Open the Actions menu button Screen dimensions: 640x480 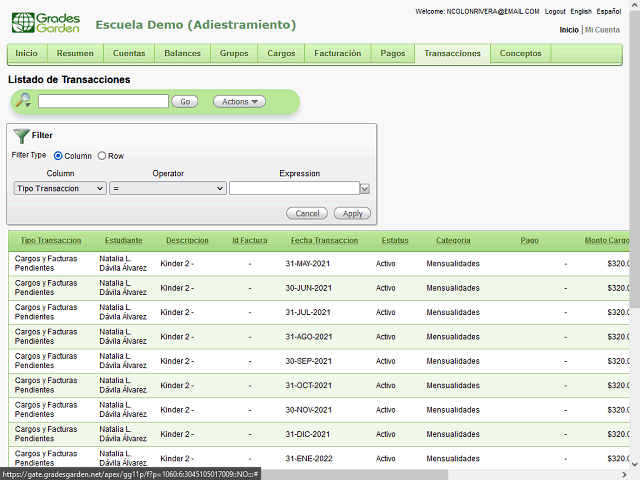pos(239,101)
